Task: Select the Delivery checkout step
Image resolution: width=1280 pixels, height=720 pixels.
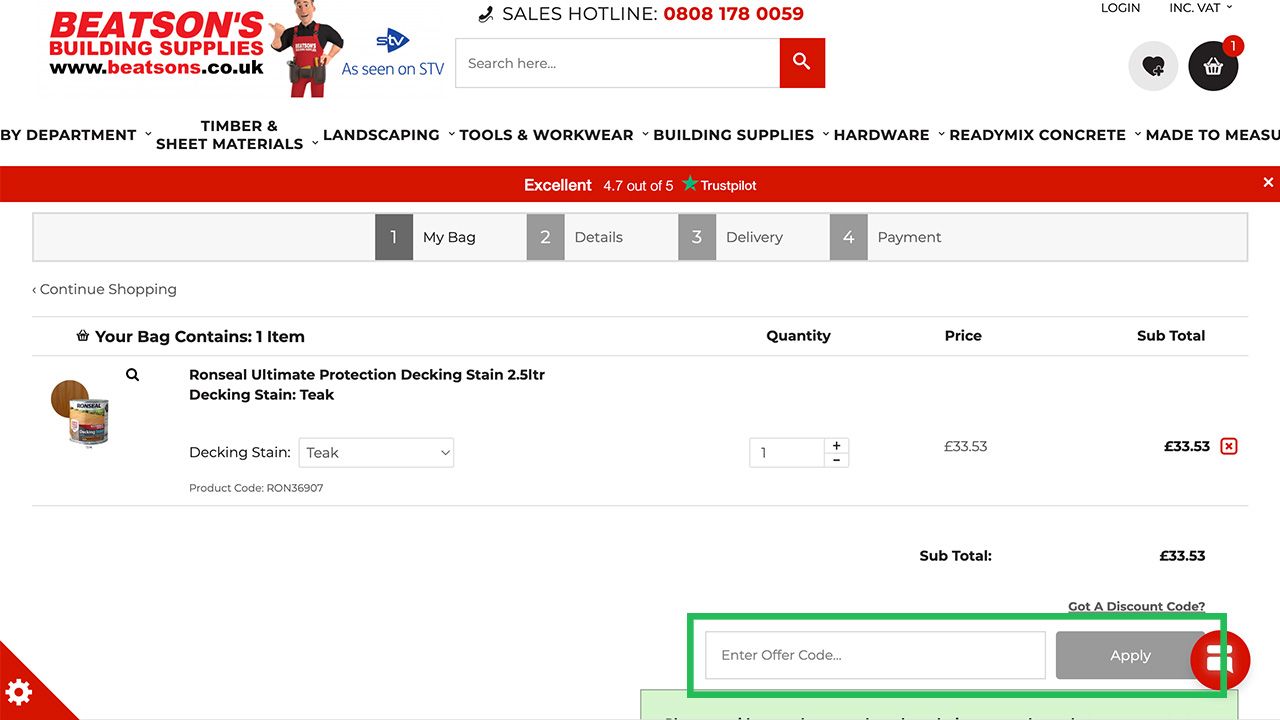Action: click(732, 237)
